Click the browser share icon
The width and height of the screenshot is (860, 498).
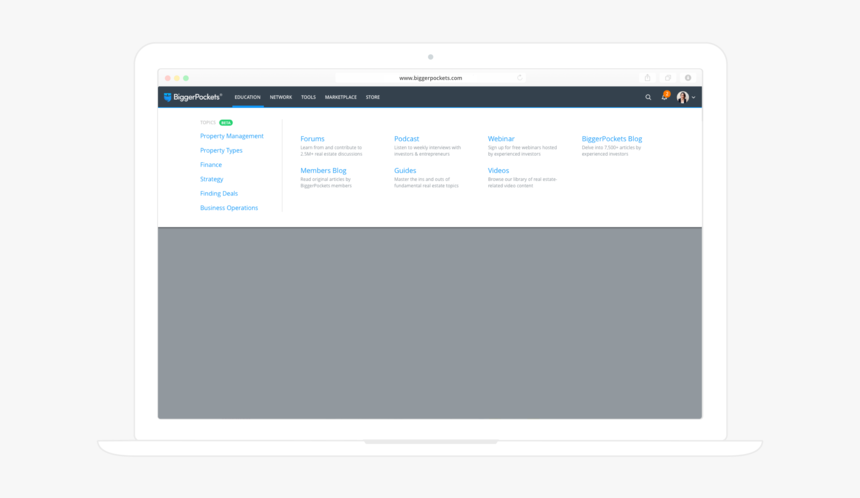pyautogui.click(x=648, y=77)
